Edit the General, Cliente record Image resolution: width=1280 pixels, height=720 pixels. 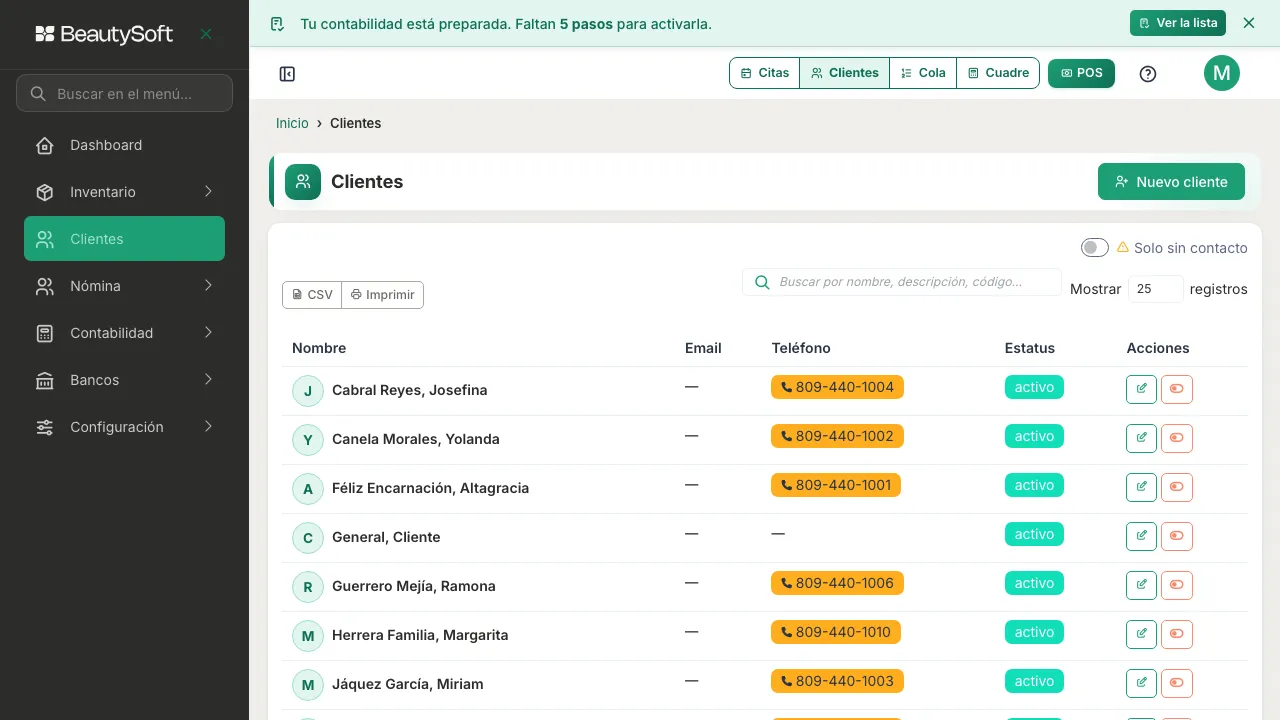click(x=1141, y=536)
